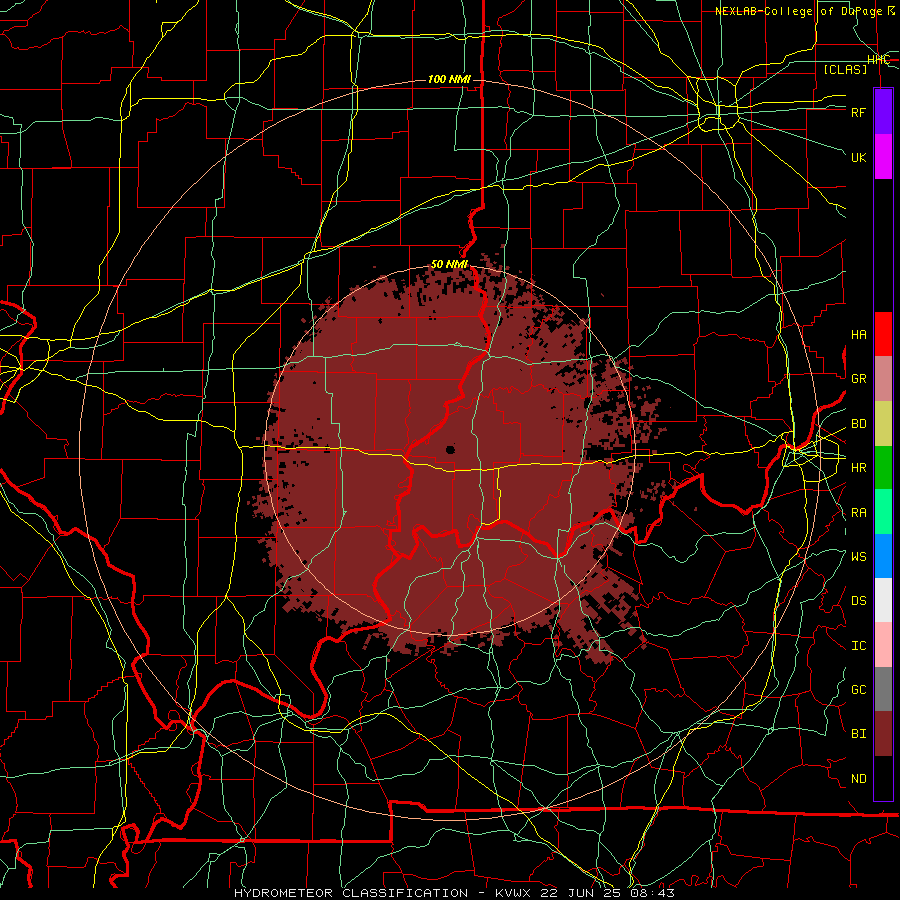Click the GC gray legend swatch
The width and height of the screenshot is (900, 900).
click(883, 689)
